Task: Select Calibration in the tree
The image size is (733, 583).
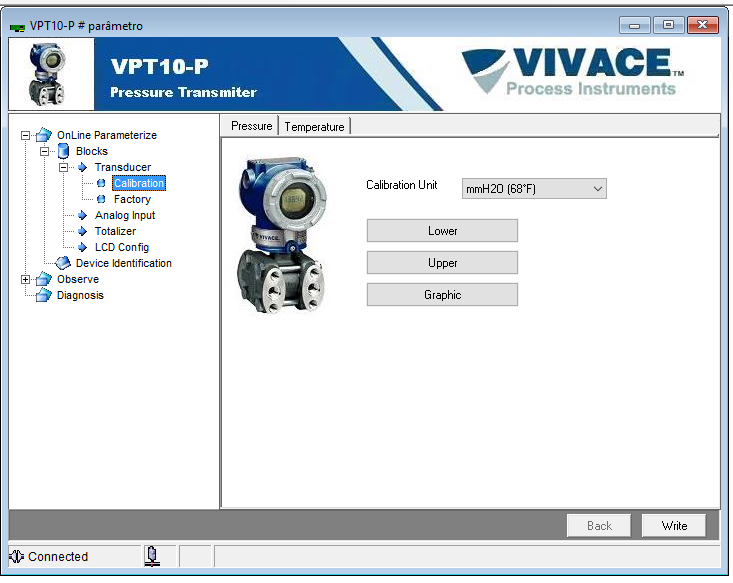Action: (x=139, y=183)
